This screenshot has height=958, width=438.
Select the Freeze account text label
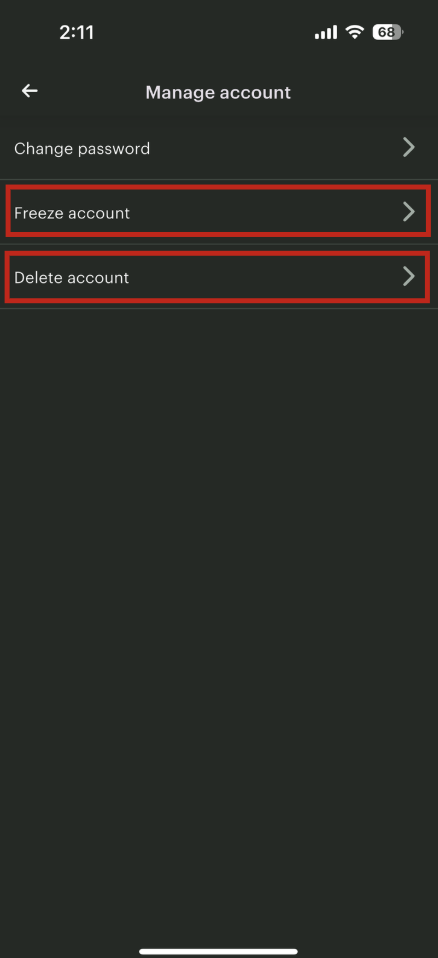tap(72, 213)
